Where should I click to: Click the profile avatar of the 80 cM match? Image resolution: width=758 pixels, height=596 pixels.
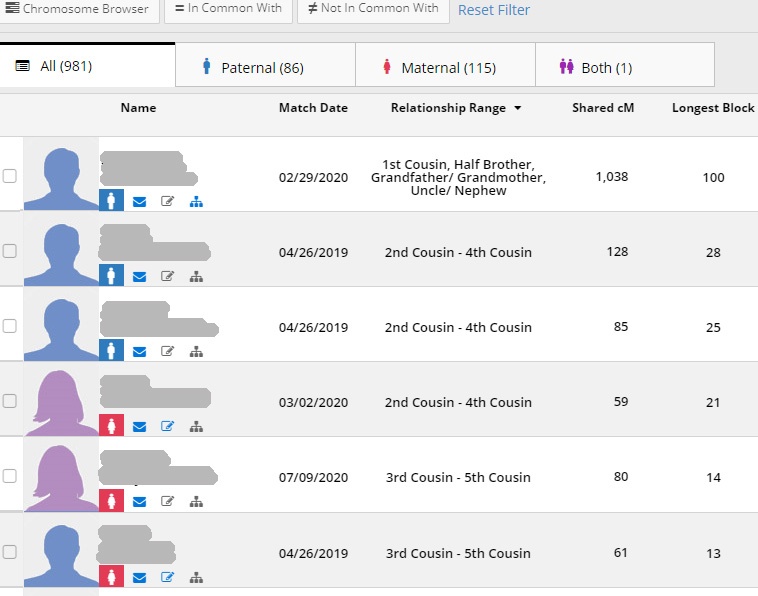tap(61, 474)
